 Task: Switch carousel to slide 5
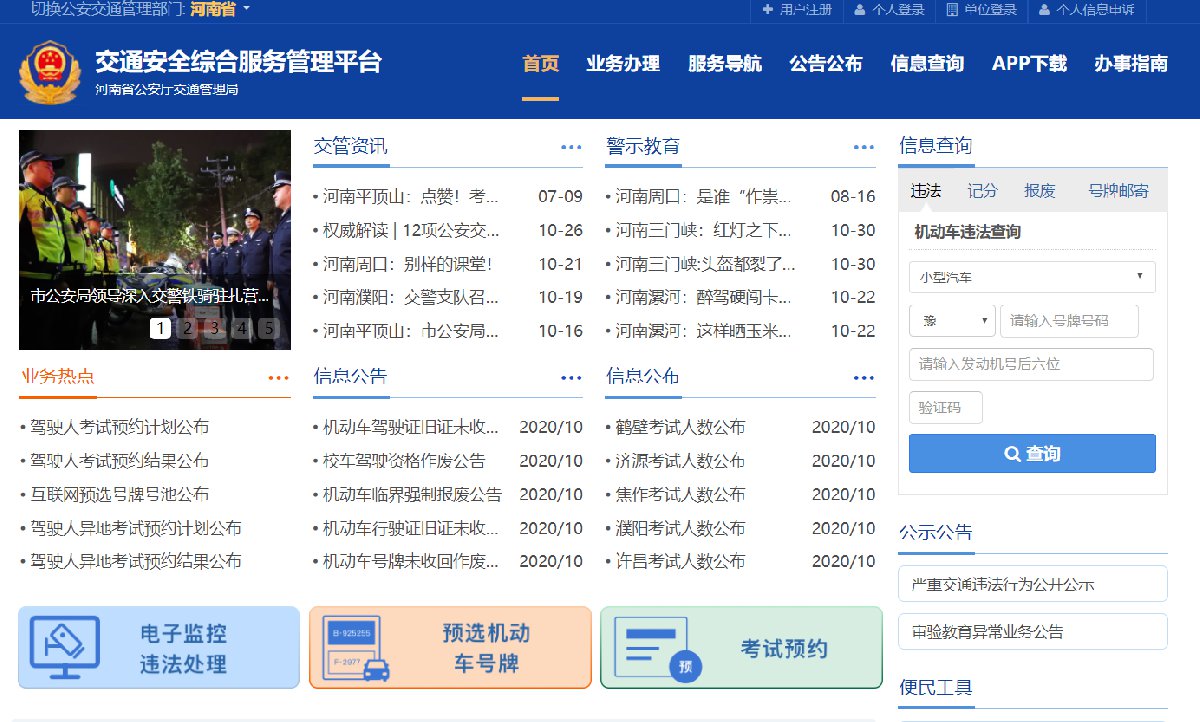point(268,328)
